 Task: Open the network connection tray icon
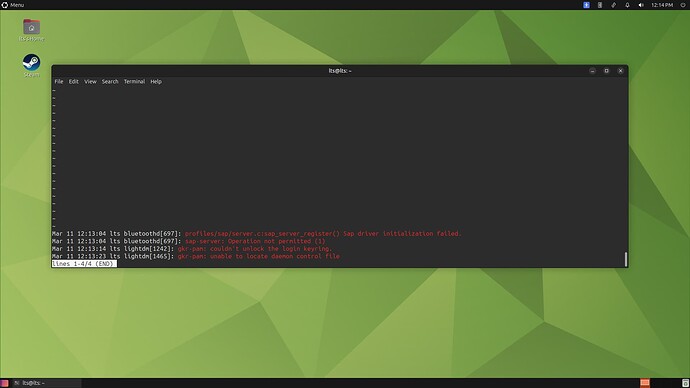click(x=613, y=5)
